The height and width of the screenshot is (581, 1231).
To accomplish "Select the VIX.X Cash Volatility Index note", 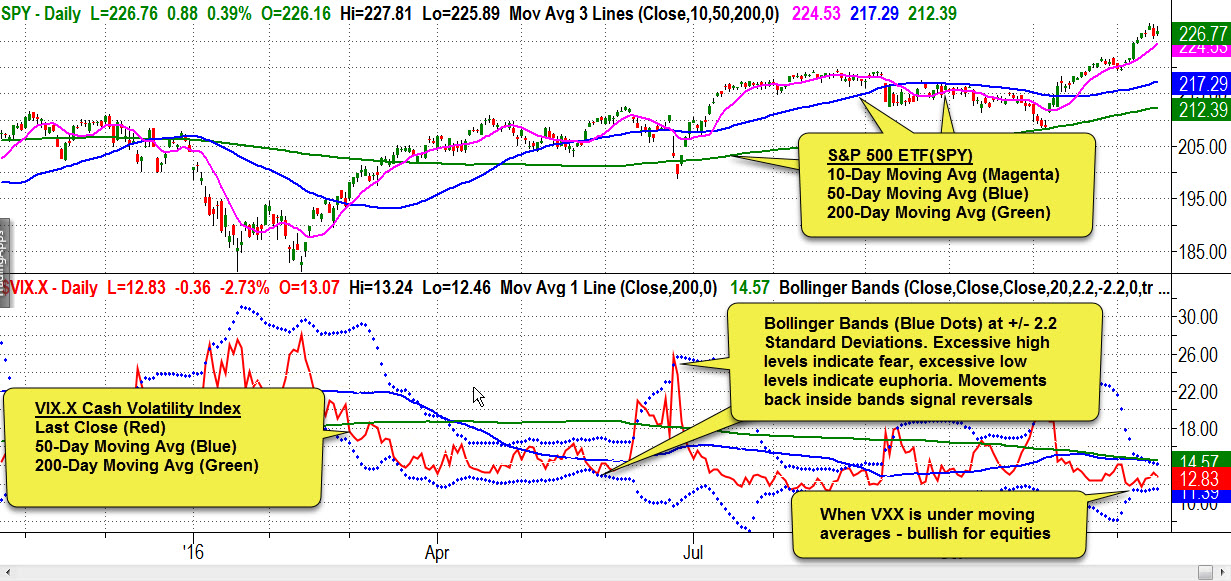I will click(x=164, y=446).
